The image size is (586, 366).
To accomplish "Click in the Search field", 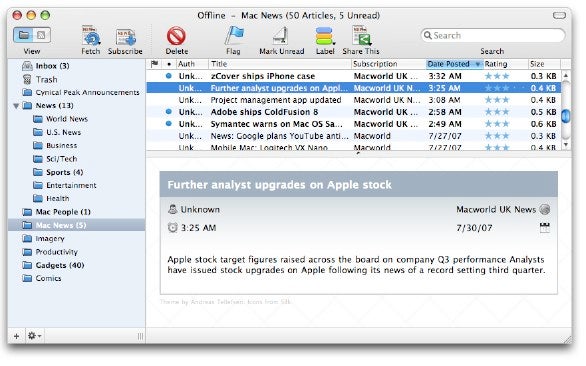I will 493,36.
